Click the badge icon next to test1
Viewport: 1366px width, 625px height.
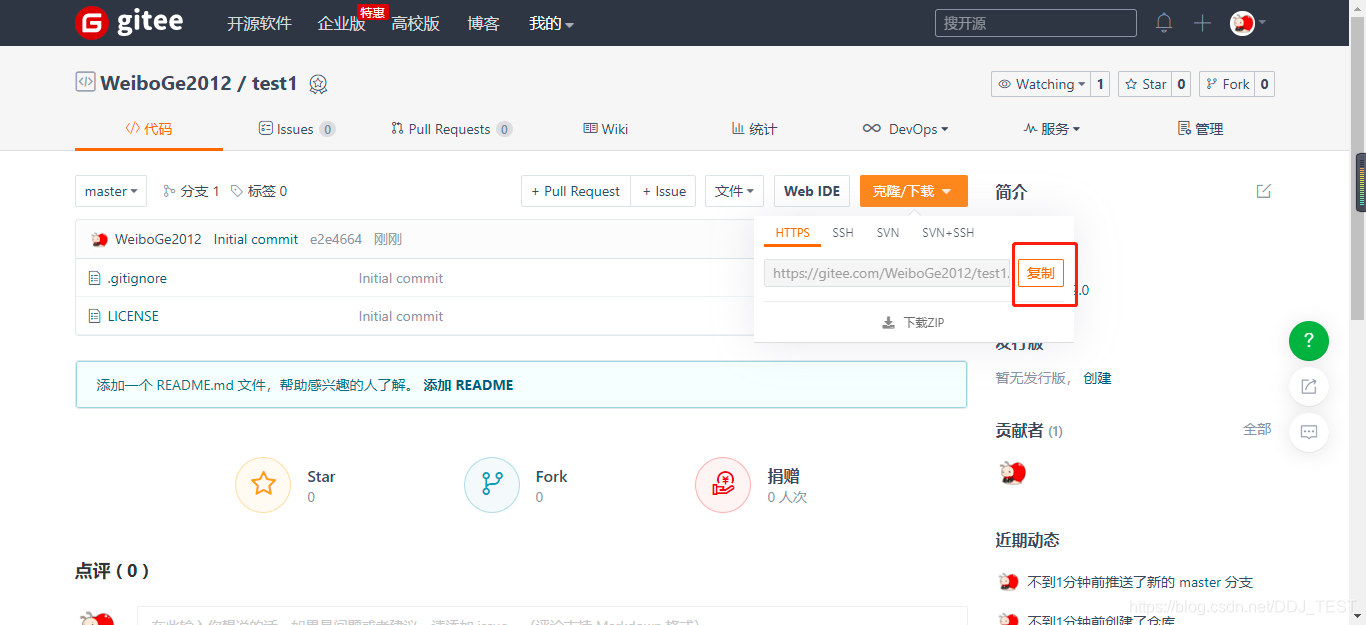pos(318,84)
